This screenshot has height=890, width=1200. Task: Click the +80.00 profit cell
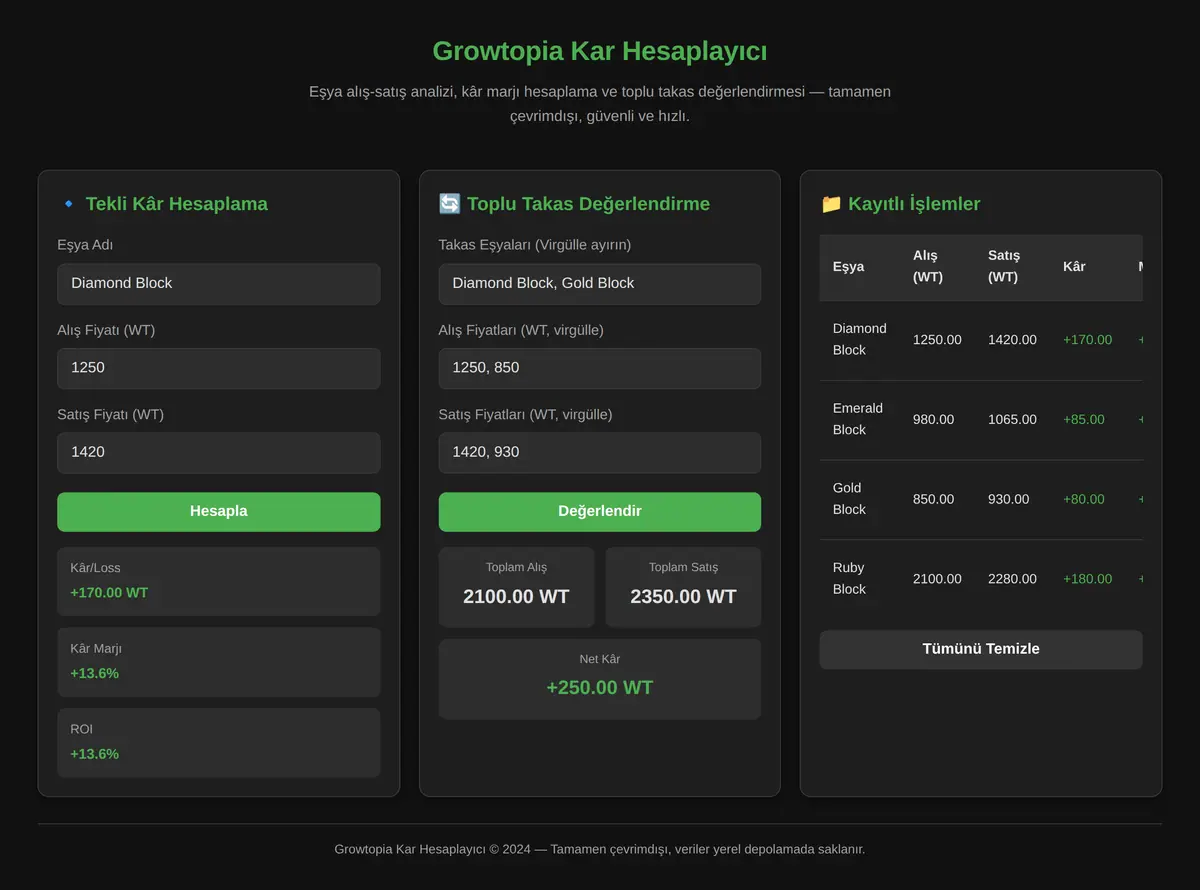(1084, 499)
